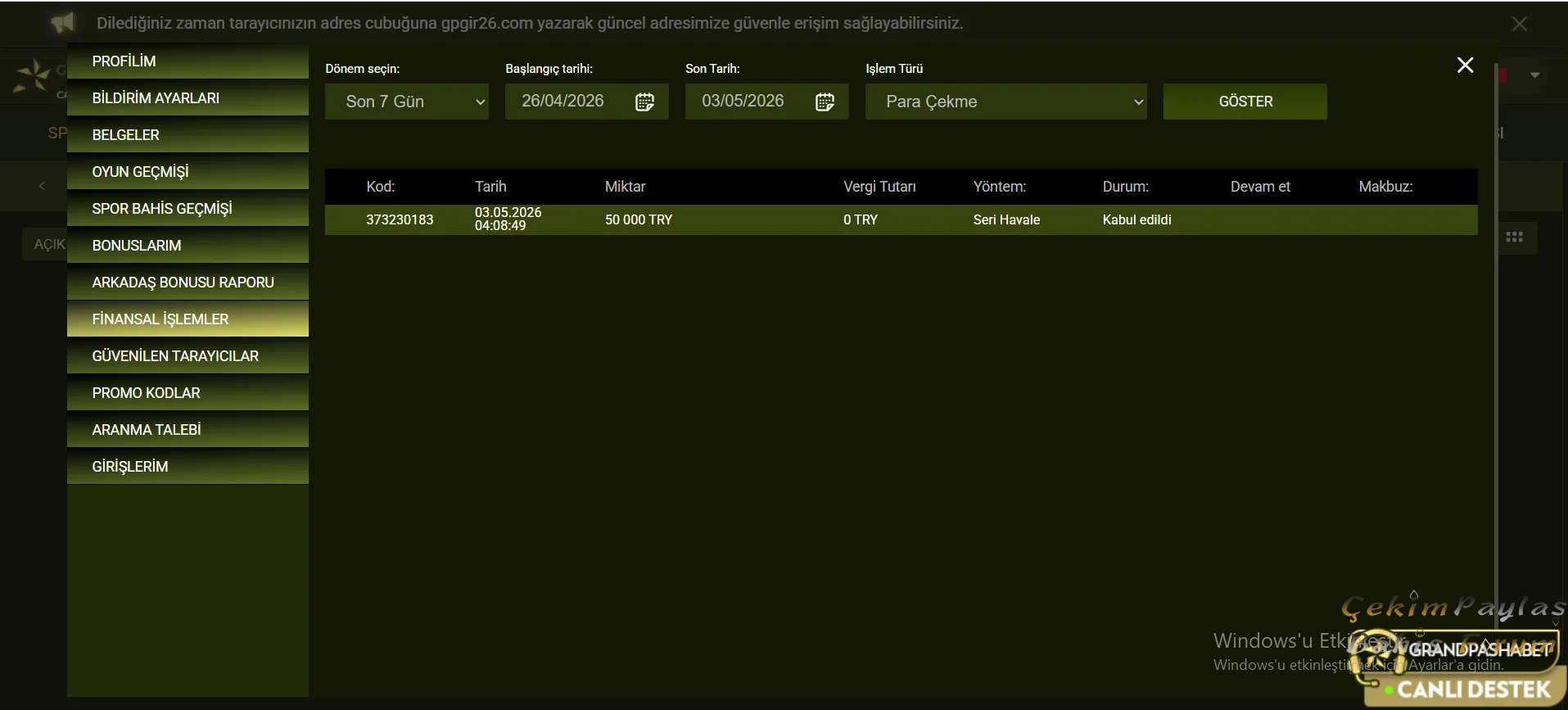Dismiss the top announcement banner

pos(1519,24)
